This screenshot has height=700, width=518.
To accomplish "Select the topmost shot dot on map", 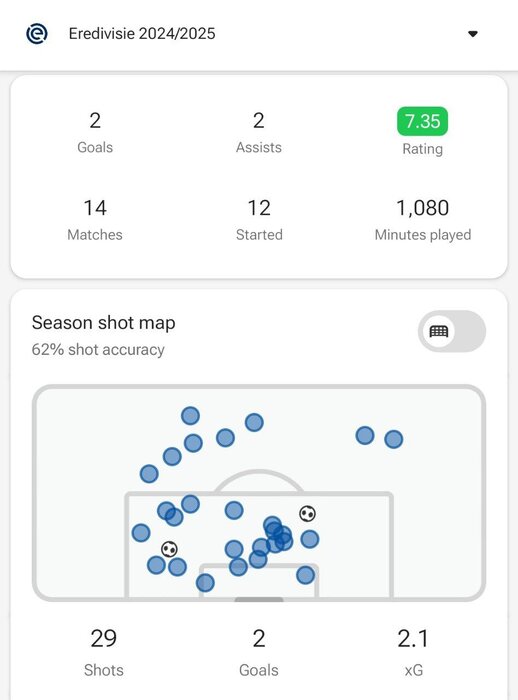I will 190,416.
